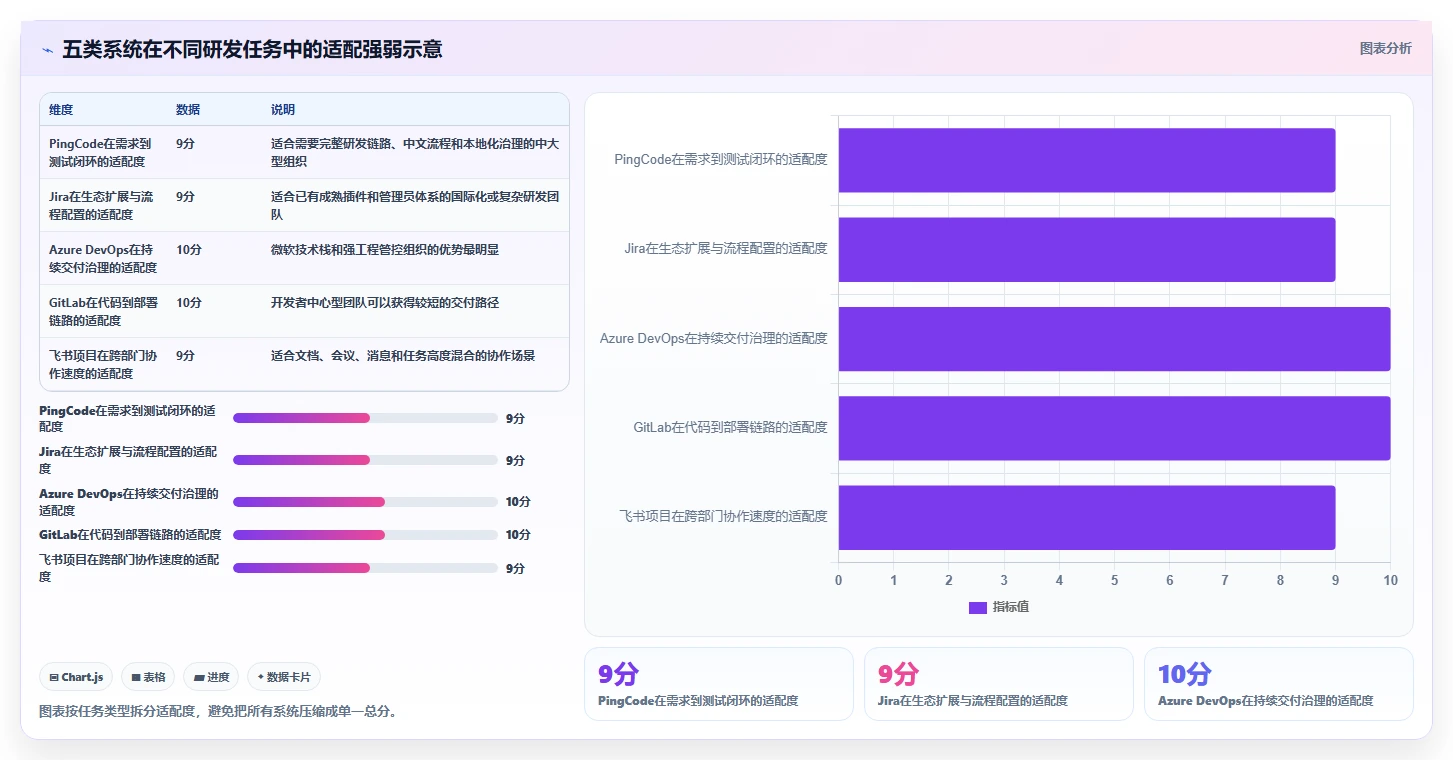Select the 进度 tag chip
Screen dimensions: 1453x760
tap(211, 677)
